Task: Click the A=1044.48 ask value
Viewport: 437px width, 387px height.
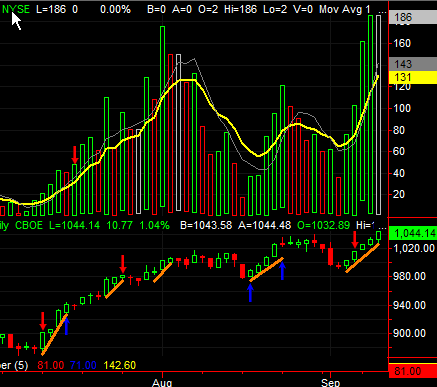Action: (x=264, y=225)
